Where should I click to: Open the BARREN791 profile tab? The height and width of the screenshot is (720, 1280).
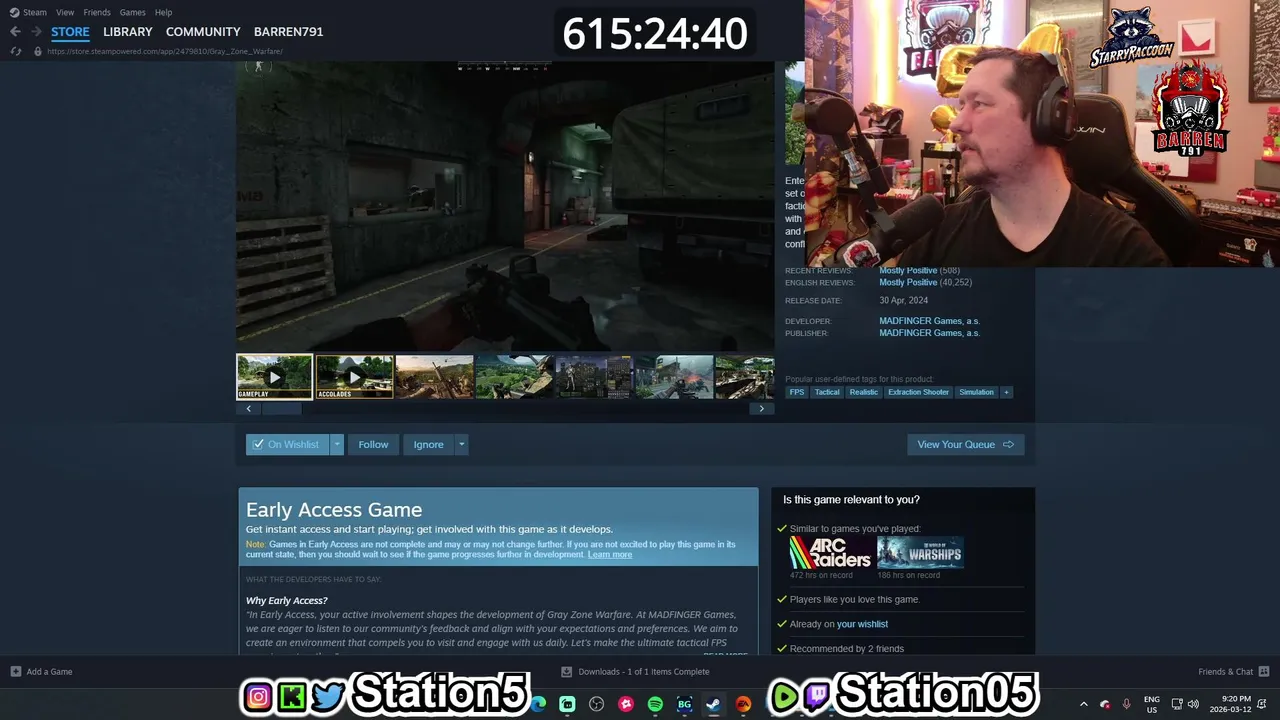(288, 32)
